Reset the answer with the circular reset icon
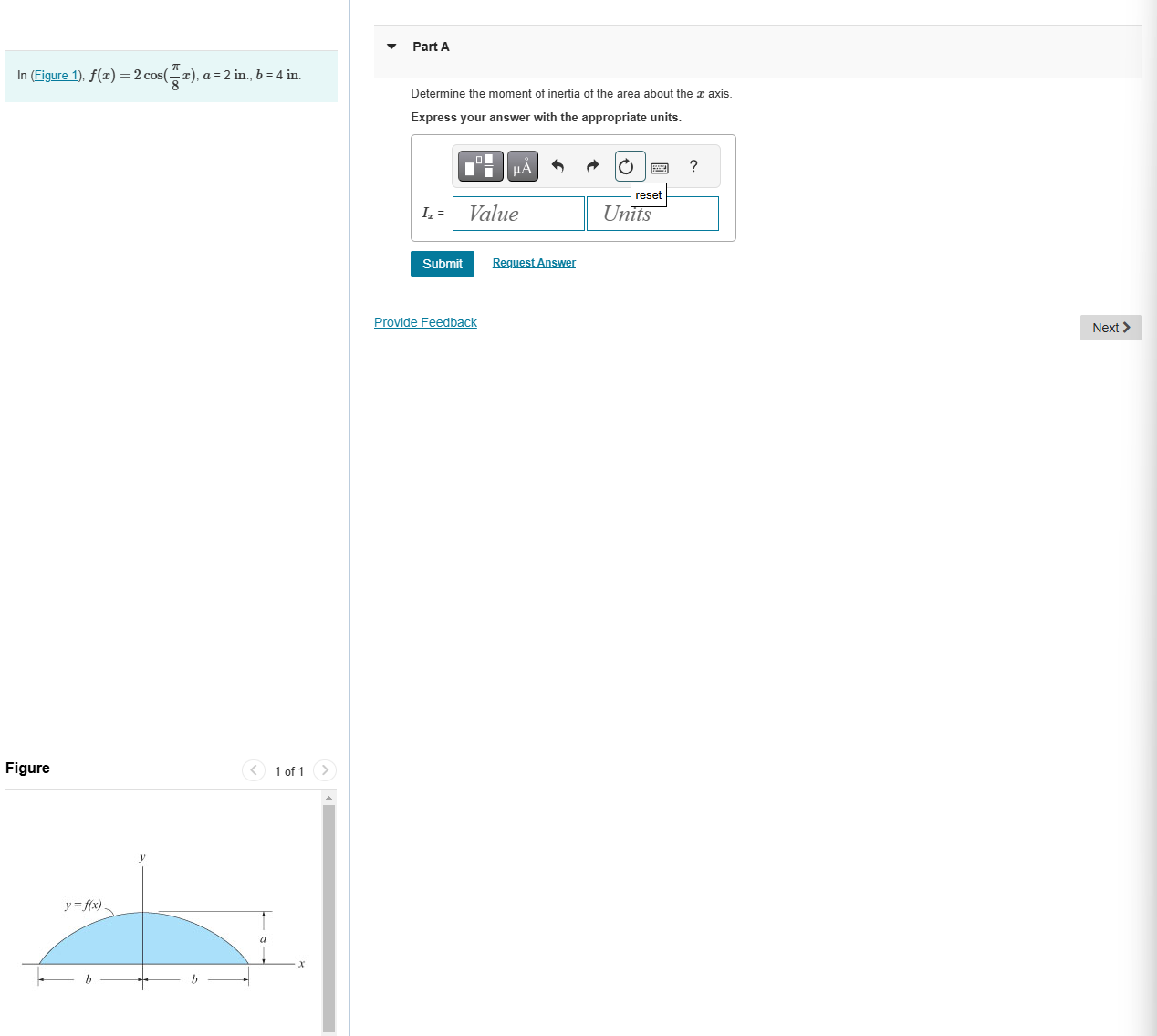Image resolution: width=1157 pixels, height=1036 pixels. [x=627, y=166]
